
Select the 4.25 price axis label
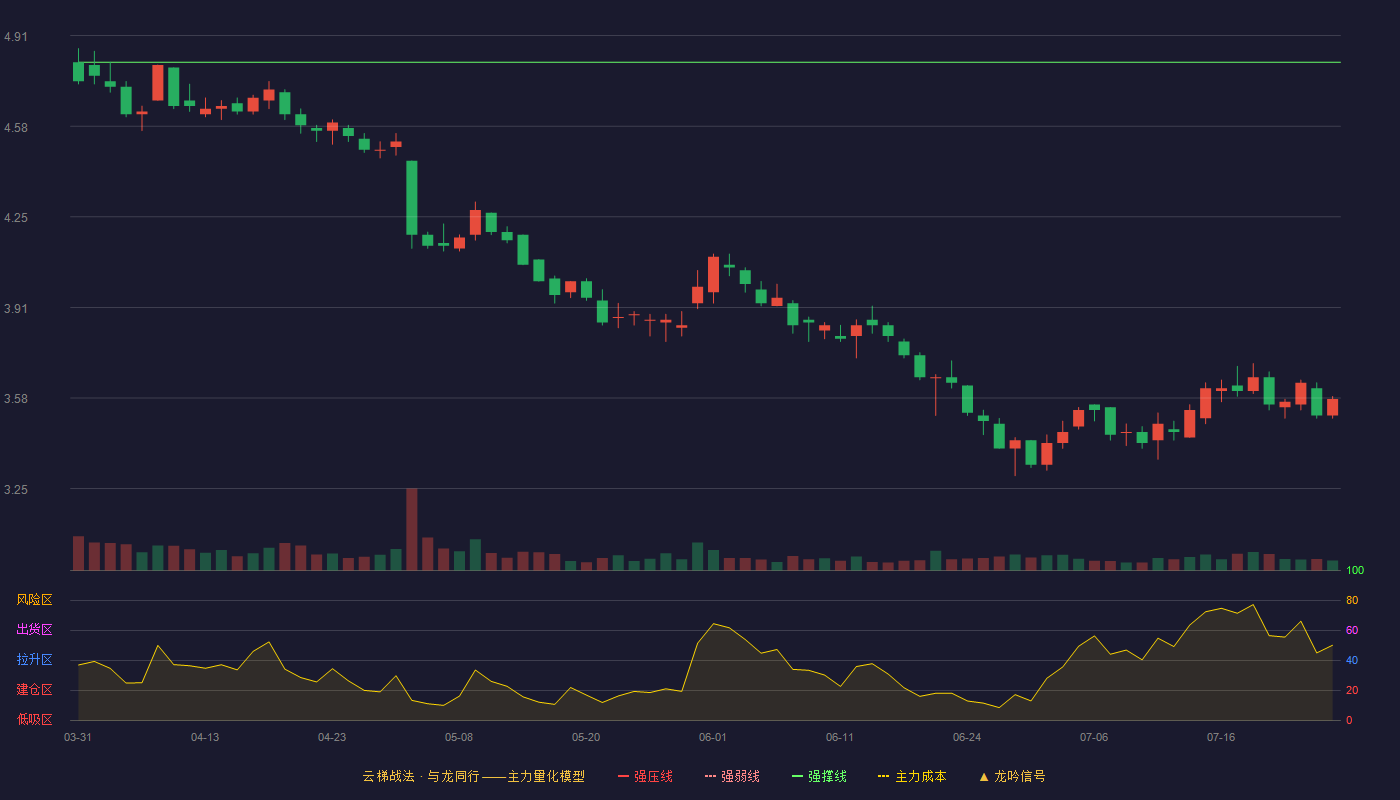[x=16, y=218]
